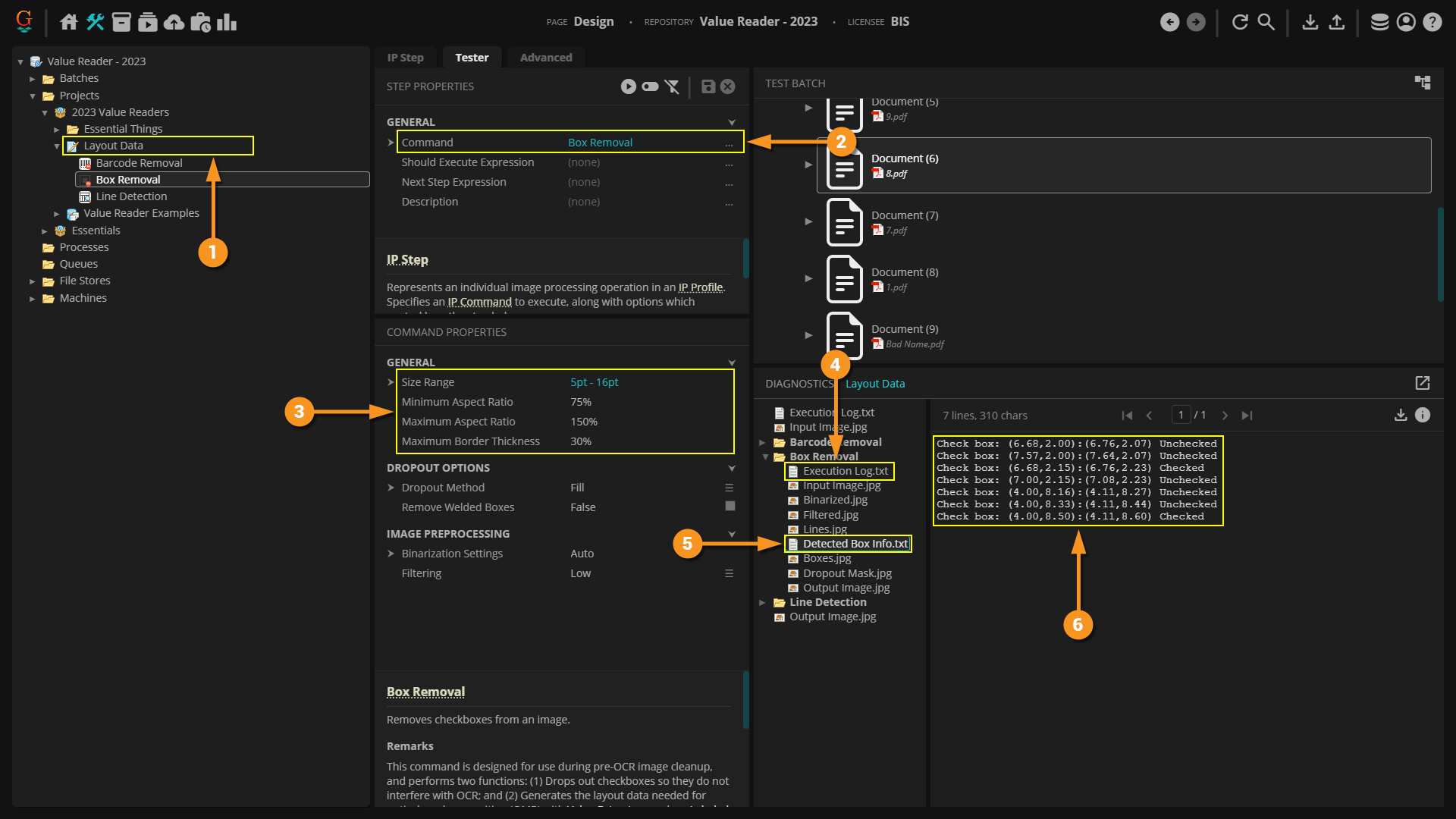Open the IP Profile link

(x=700, y=287)
